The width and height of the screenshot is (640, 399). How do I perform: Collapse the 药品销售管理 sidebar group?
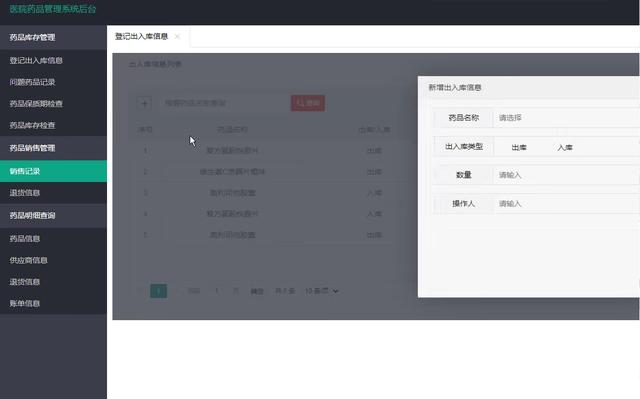tap(53, 148)
